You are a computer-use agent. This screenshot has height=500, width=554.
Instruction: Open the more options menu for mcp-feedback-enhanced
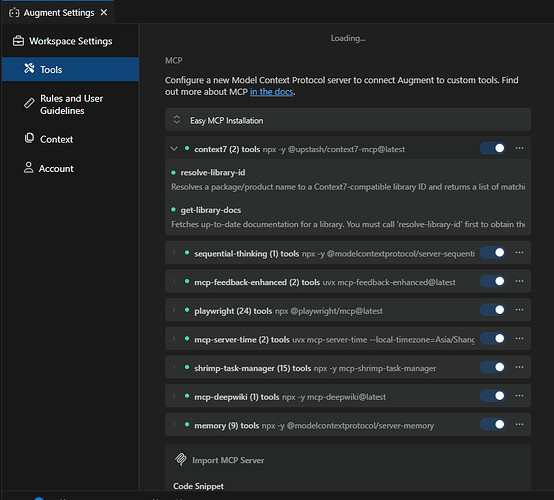click(519, 281)
